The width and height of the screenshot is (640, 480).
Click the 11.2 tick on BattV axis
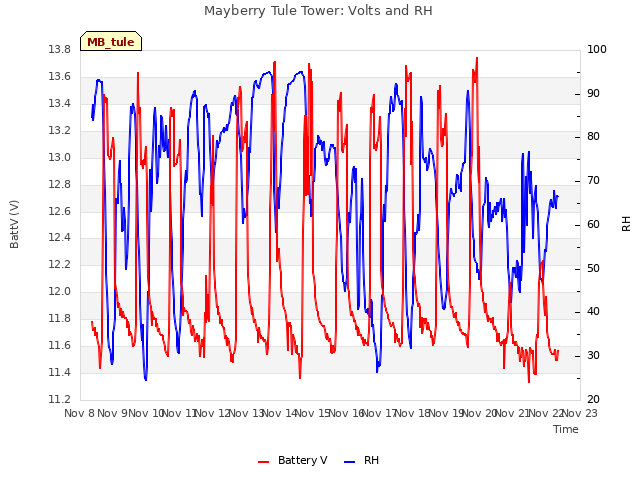click(x=59, y=399)
